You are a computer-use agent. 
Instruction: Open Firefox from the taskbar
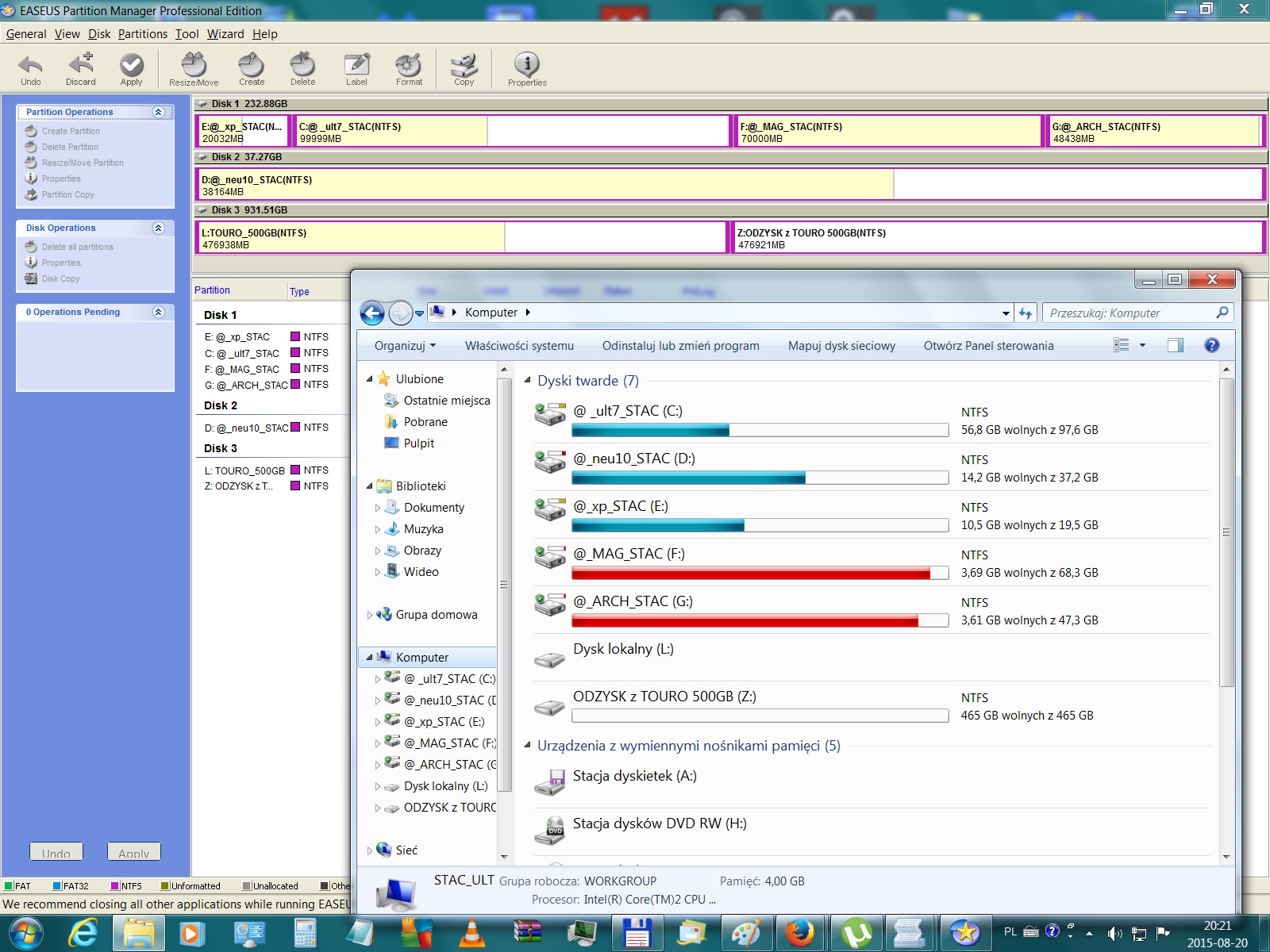click(x=800, y=933)
